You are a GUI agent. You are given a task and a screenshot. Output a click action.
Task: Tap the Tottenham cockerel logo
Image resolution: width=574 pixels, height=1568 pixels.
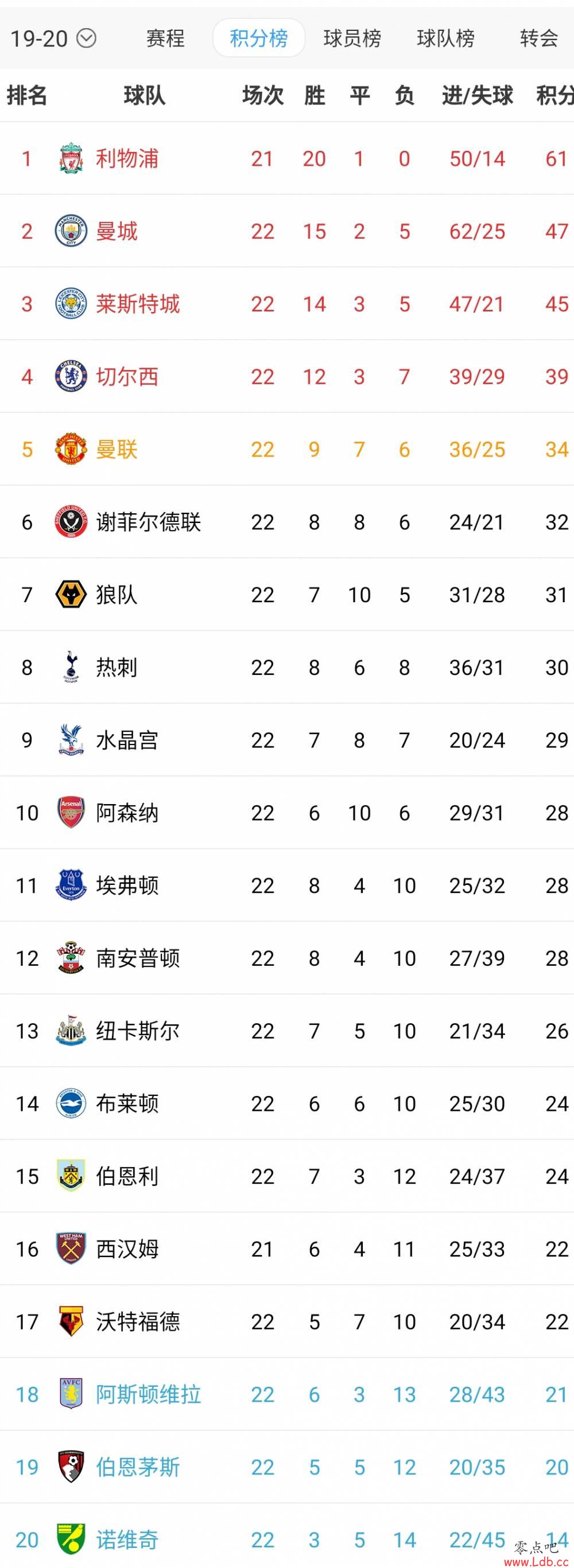click(71, 667)
